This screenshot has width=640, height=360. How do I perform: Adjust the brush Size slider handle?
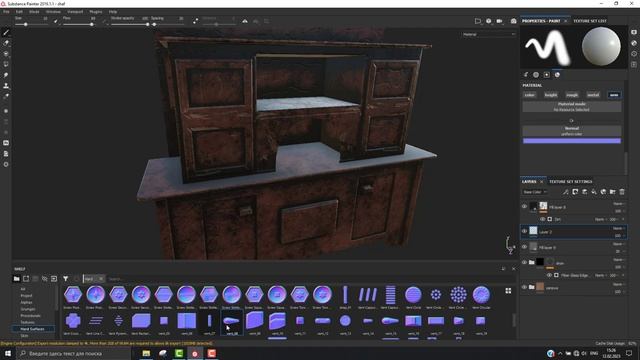25,24
